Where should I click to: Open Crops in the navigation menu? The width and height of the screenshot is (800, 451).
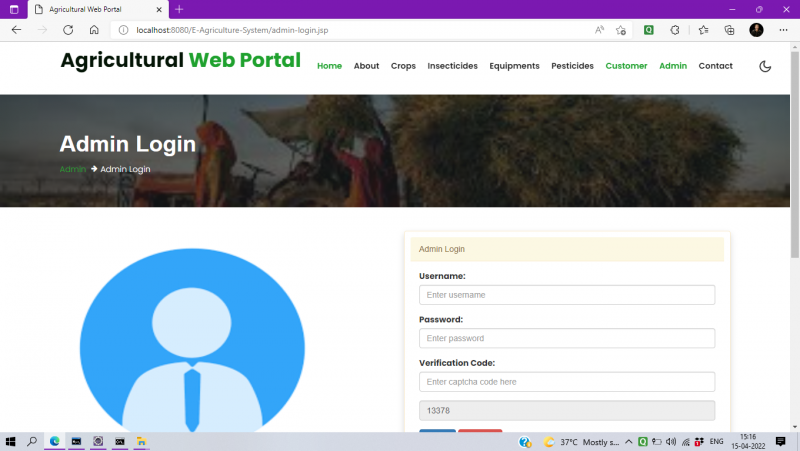(x=403, y=66)
